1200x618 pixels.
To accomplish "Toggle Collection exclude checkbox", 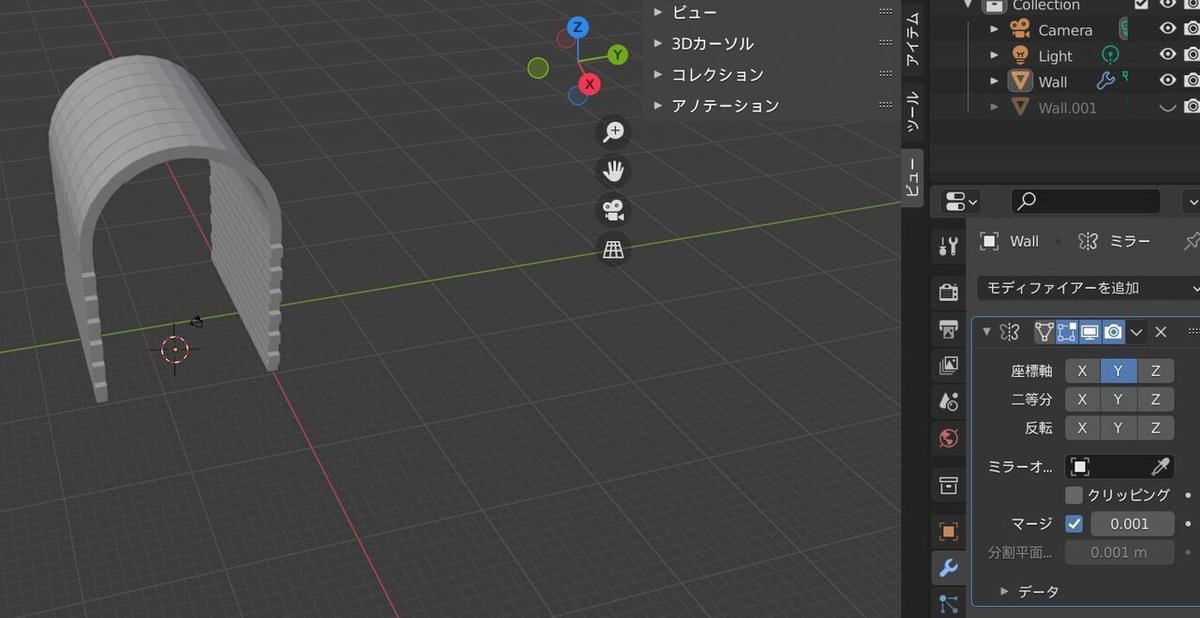I will tap(1141, 5).
